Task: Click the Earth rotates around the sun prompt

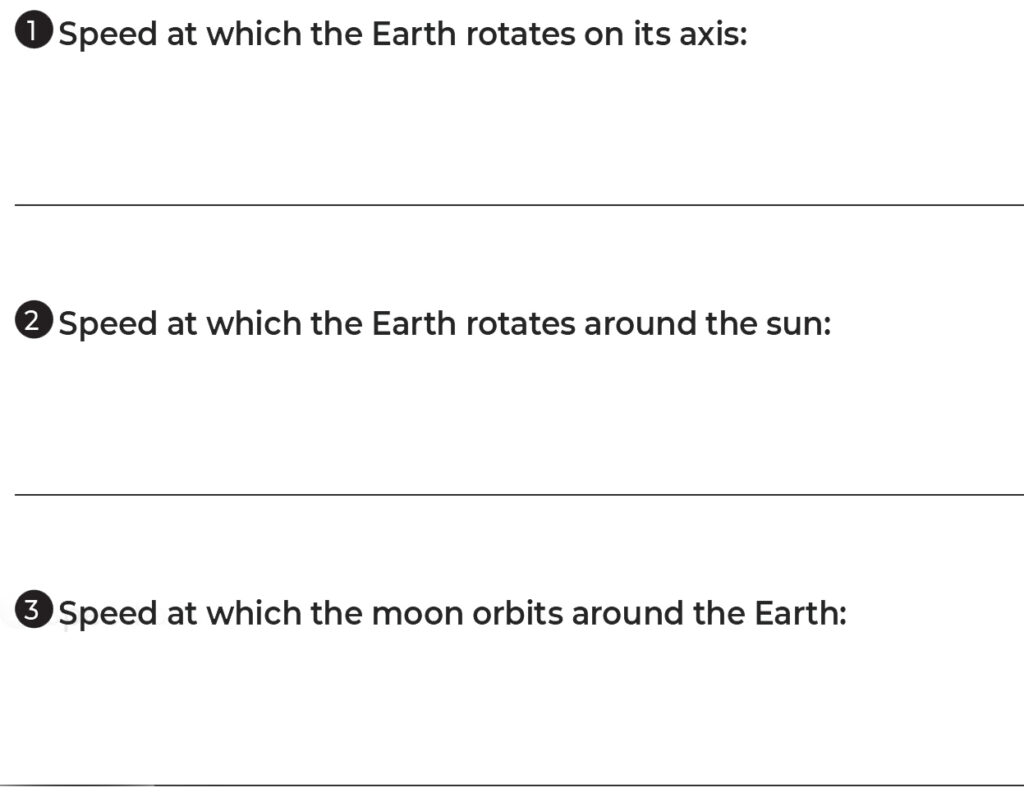Action: pos(445,323)
